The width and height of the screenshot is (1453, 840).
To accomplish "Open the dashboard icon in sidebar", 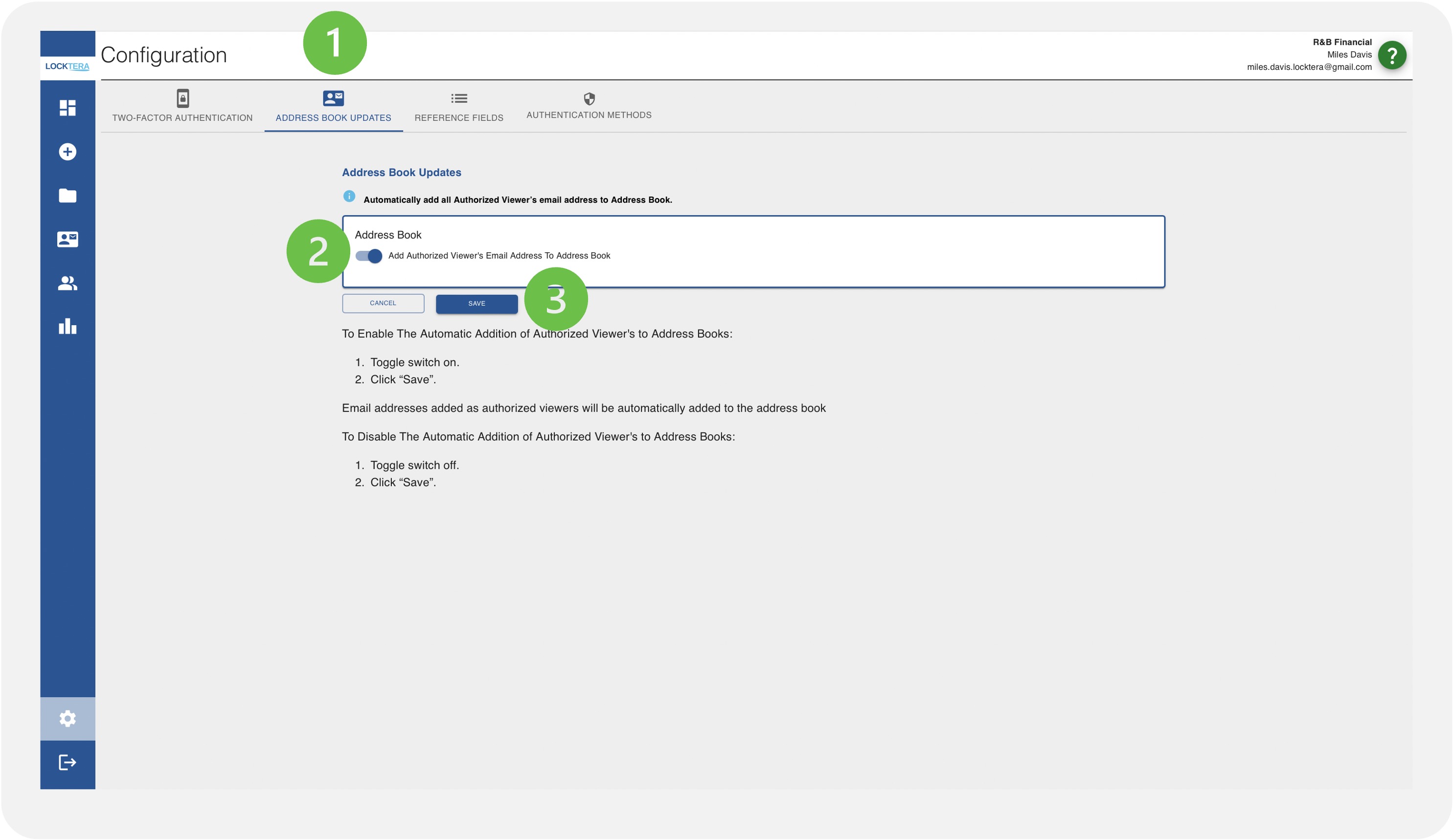I will tap(68, 108).
